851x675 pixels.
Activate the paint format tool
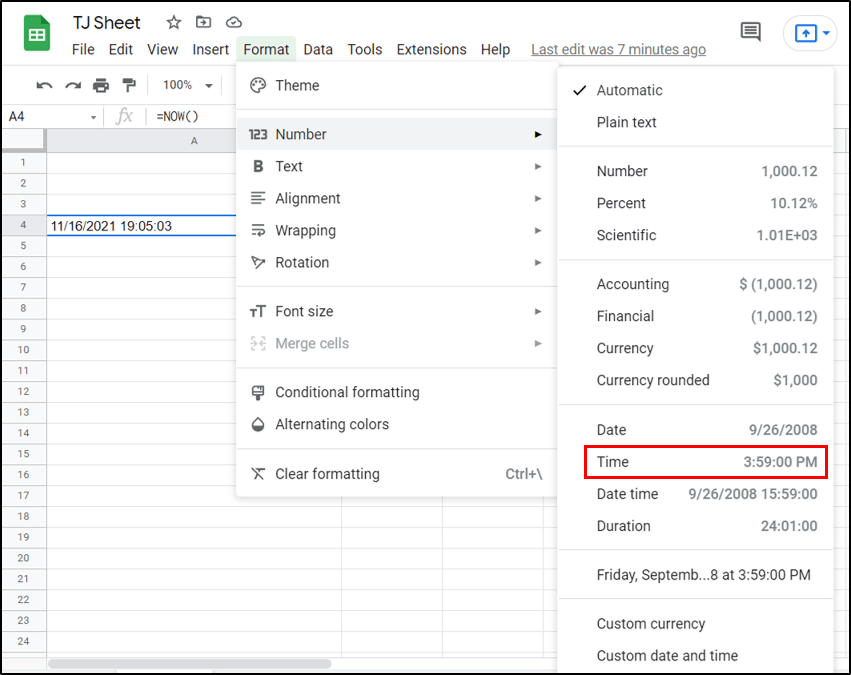[129, 85]
